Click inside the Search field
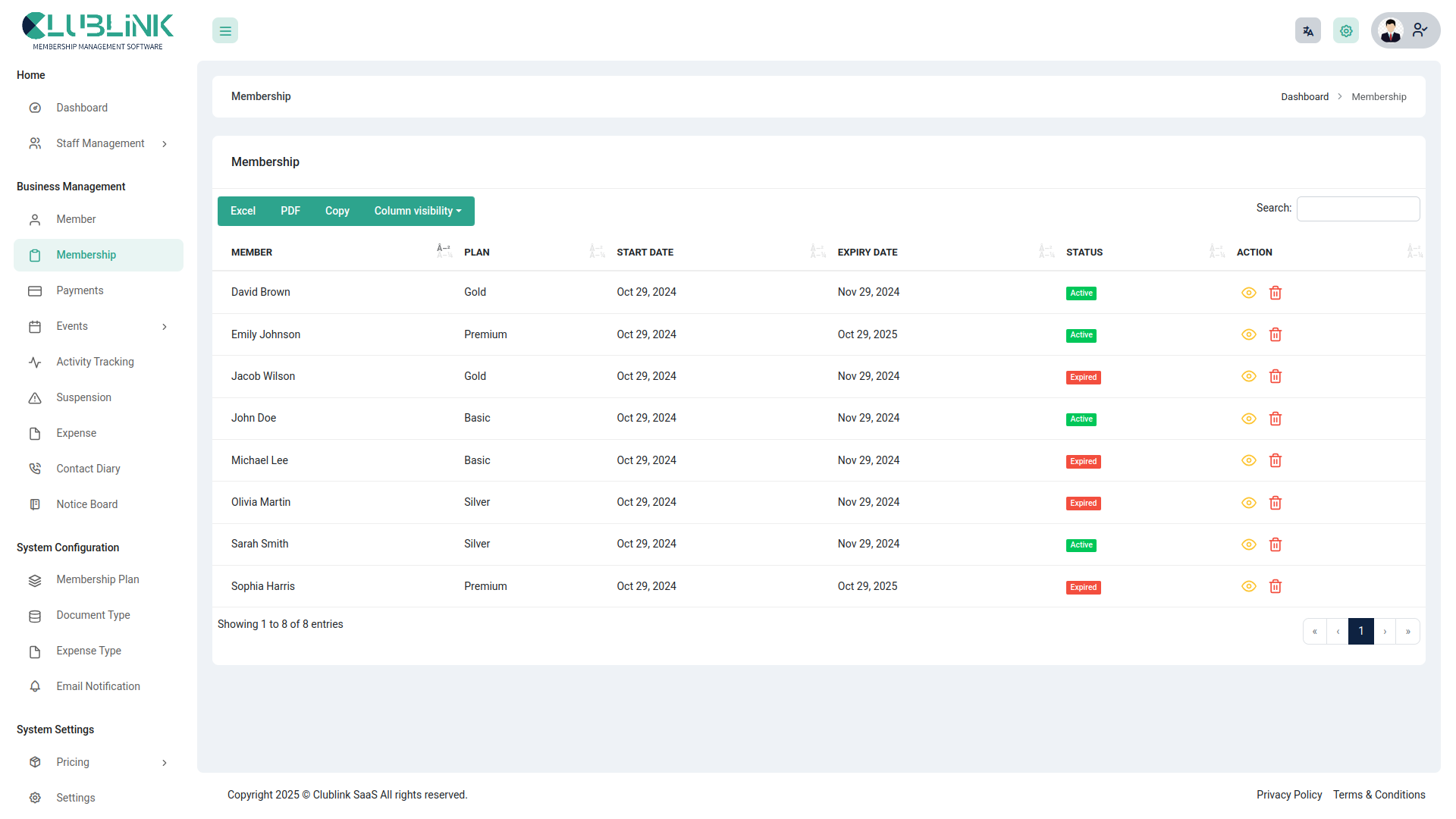1456x819 pixels. pyautogui.click(x=1357, y=209)
